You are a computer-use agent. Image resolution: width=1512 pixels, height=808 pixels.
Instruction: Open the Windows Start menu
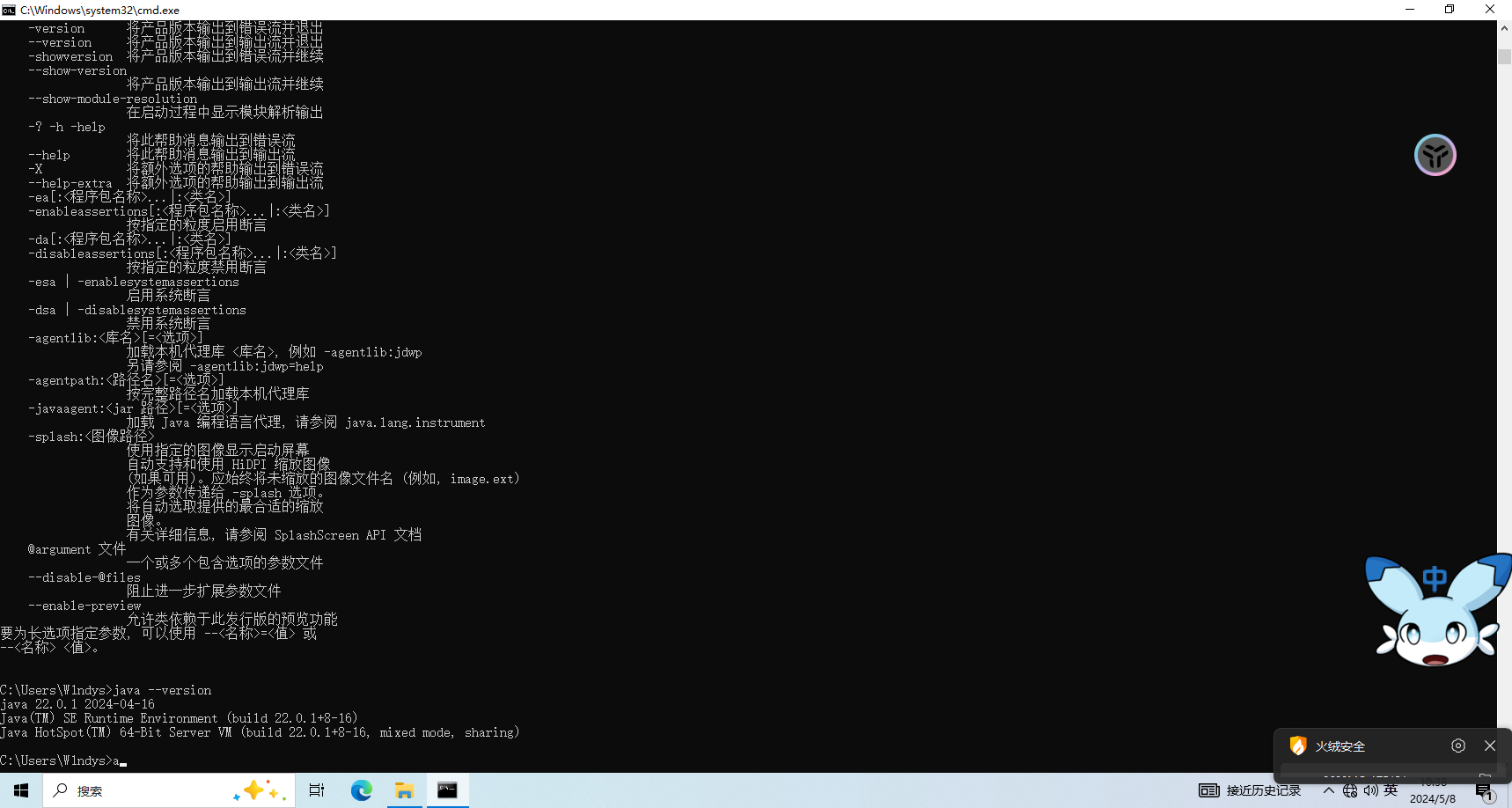point(21,790)
